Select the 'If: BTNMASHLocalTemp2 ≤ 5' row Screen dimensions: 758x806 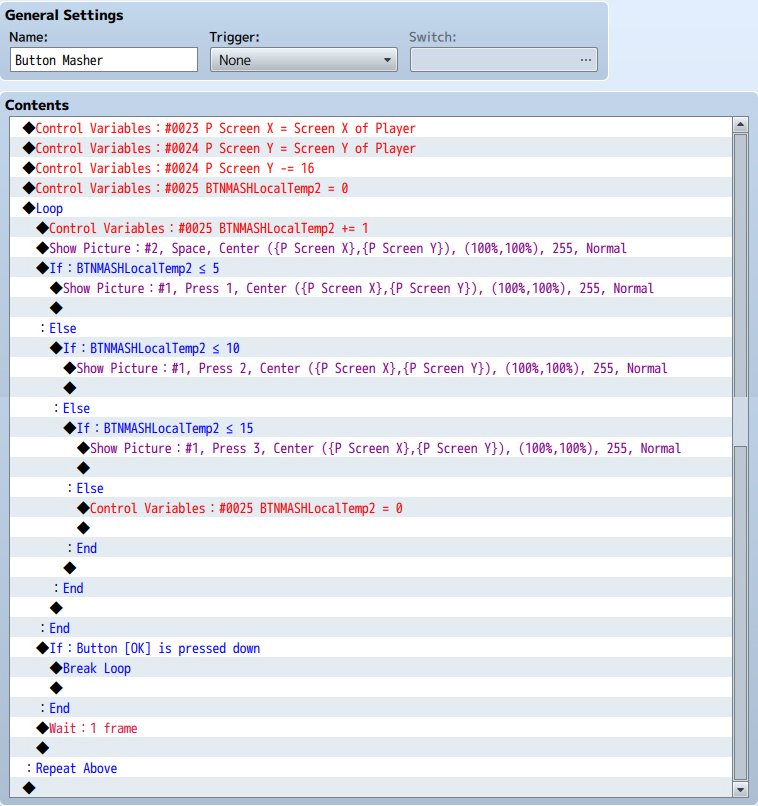pos(371,268)
